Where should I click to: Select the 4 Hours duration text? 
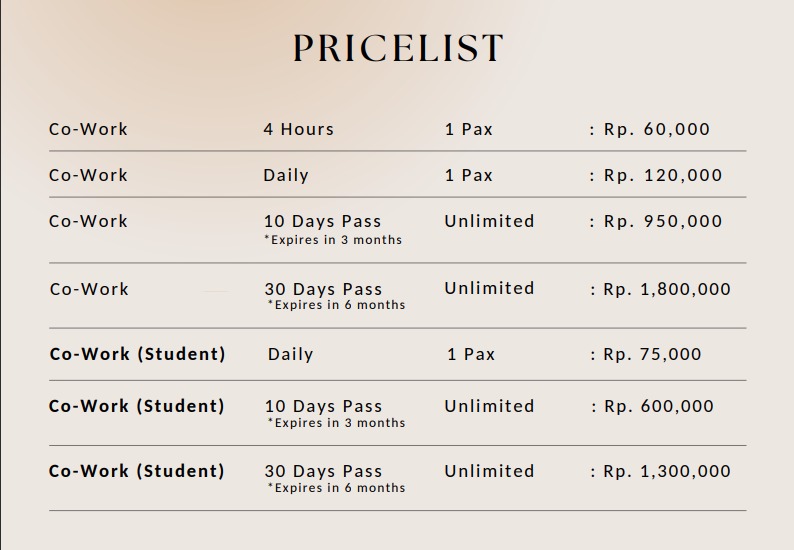point(298,129)
